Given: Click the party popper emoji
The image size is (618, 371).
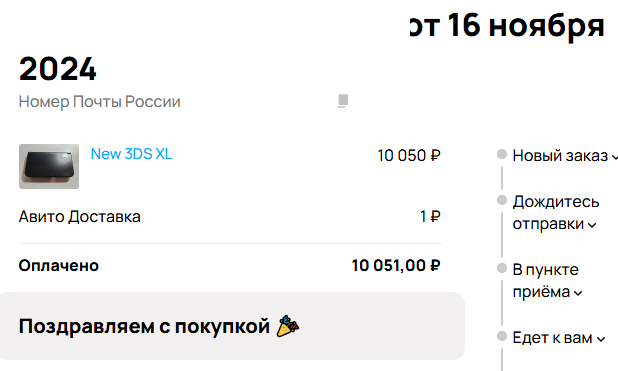Looking at the screenshot, I should (x=288, y=326).
